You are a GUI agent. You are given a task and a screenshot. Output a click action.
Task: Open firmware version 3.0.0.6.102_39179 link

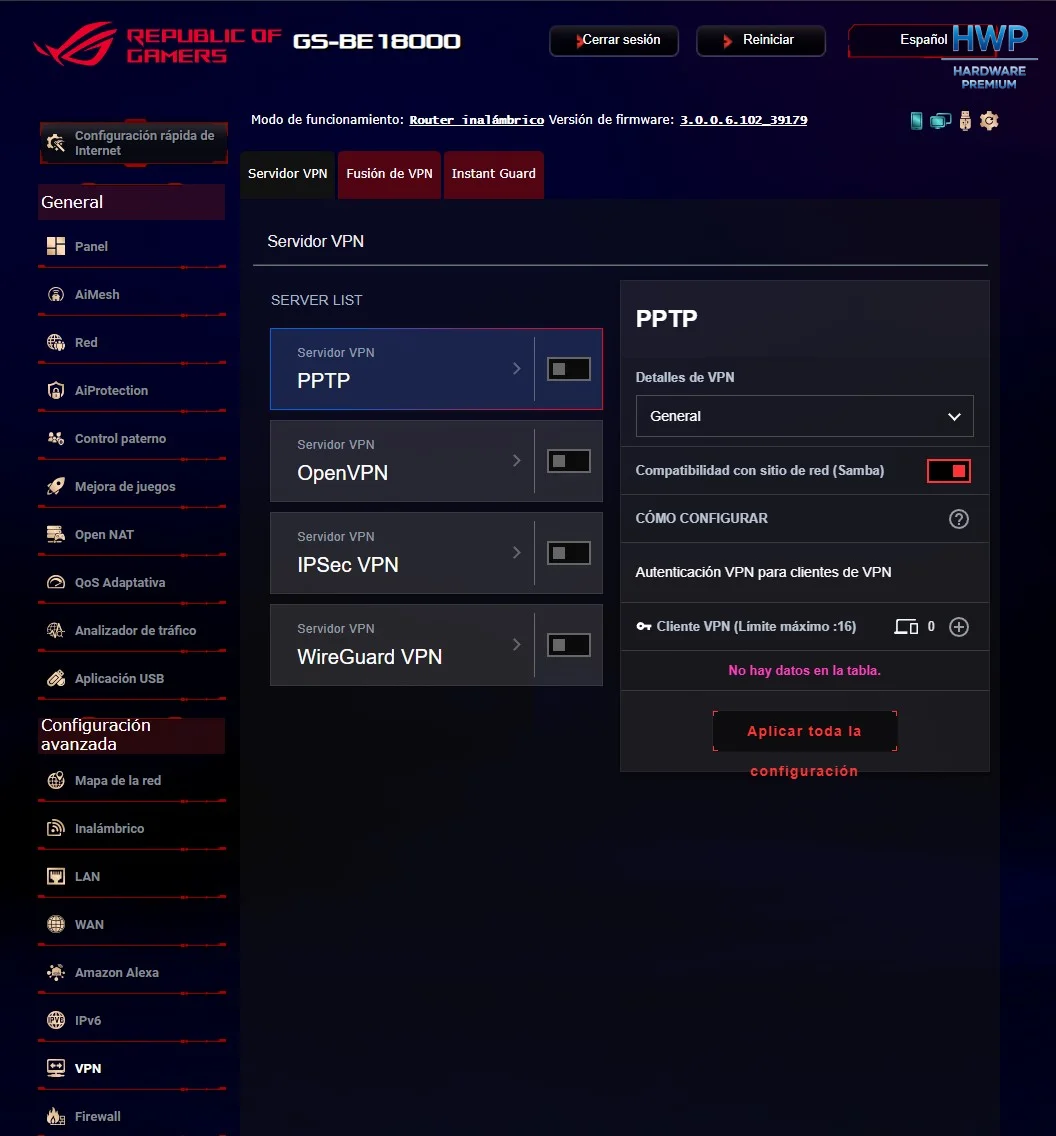(743, 120)
